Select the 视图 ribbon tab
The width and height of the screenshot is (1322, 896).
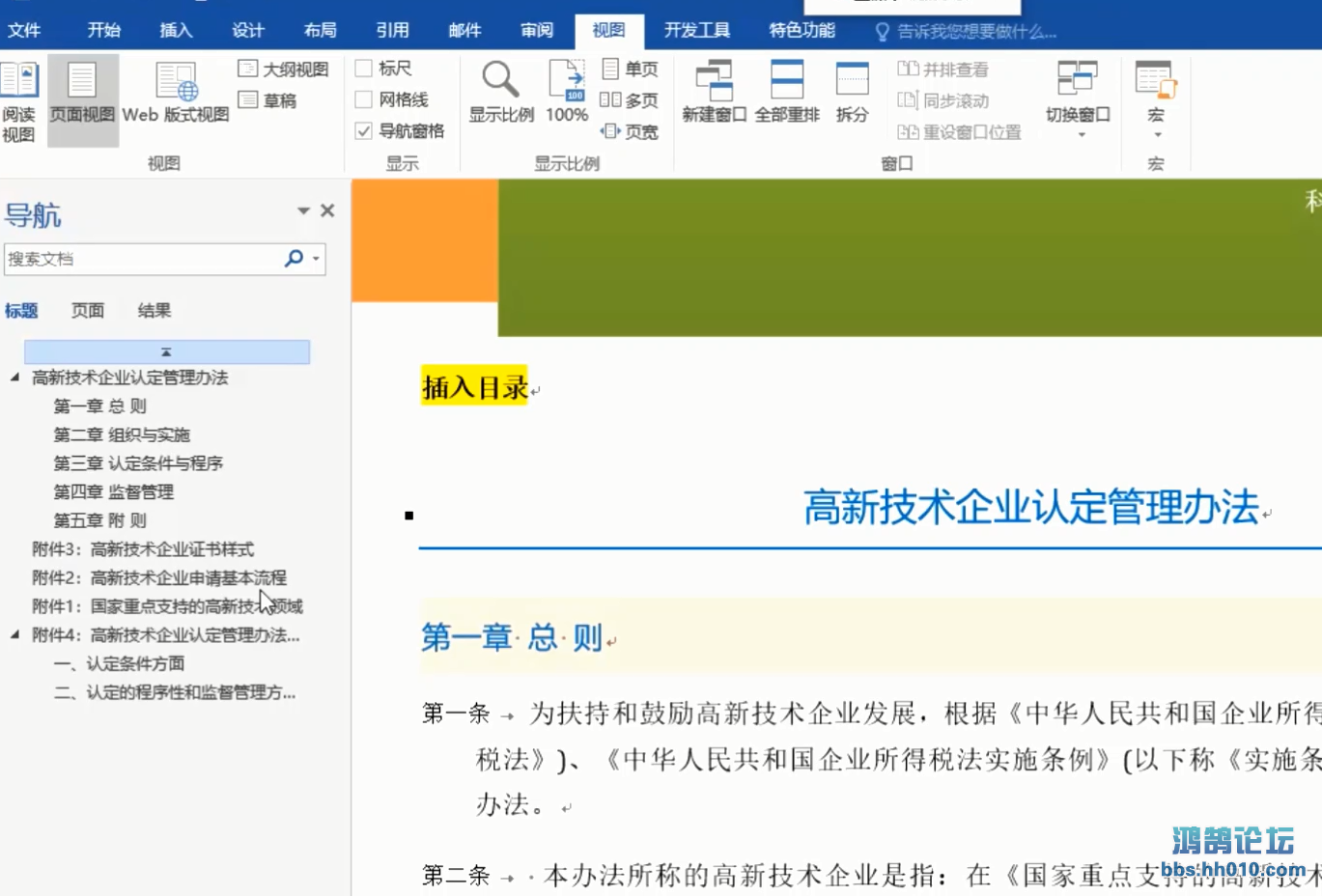click(608, 31)
